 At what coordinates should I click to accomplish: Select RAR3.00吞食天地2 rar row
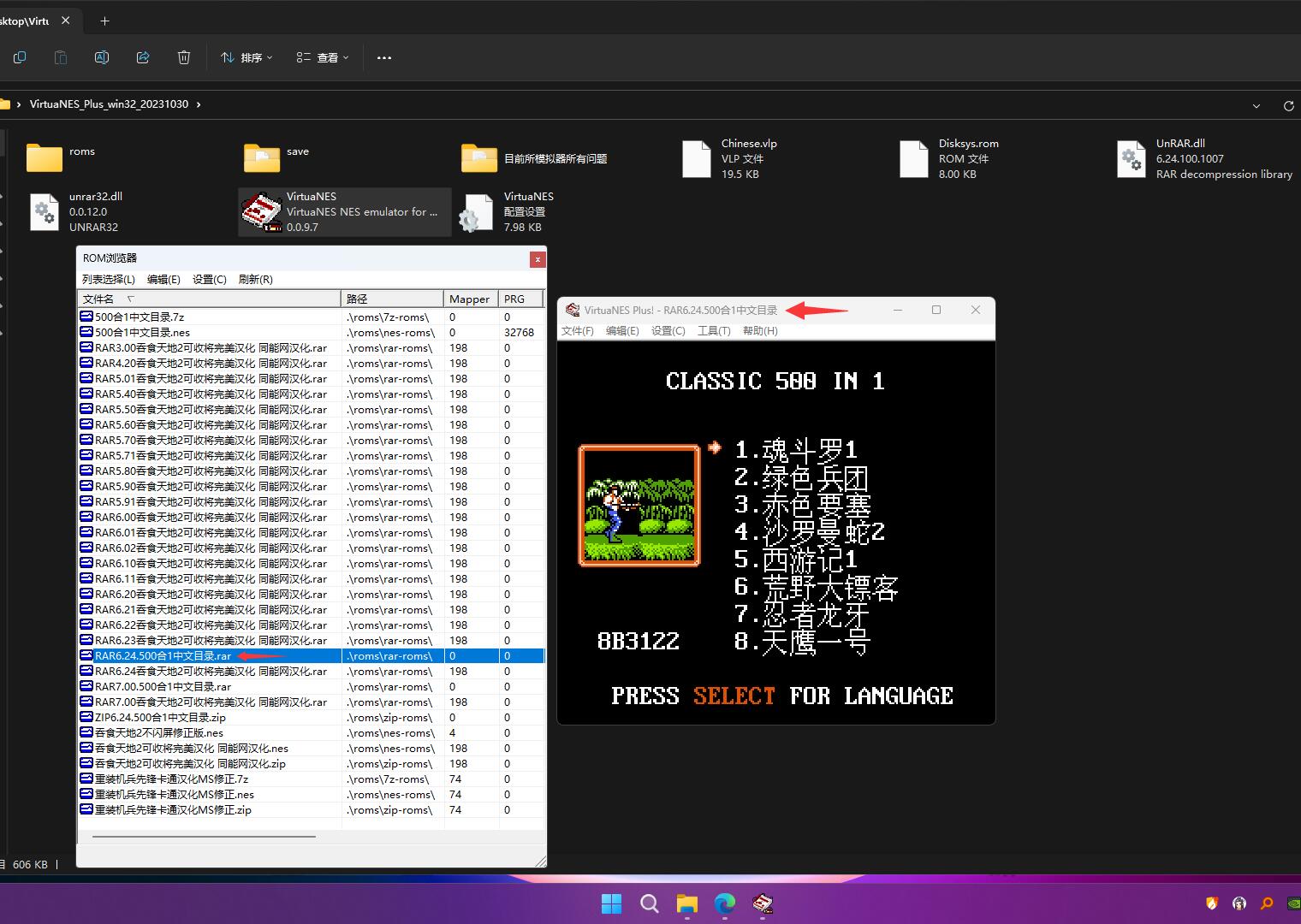[x=312, y=347]
